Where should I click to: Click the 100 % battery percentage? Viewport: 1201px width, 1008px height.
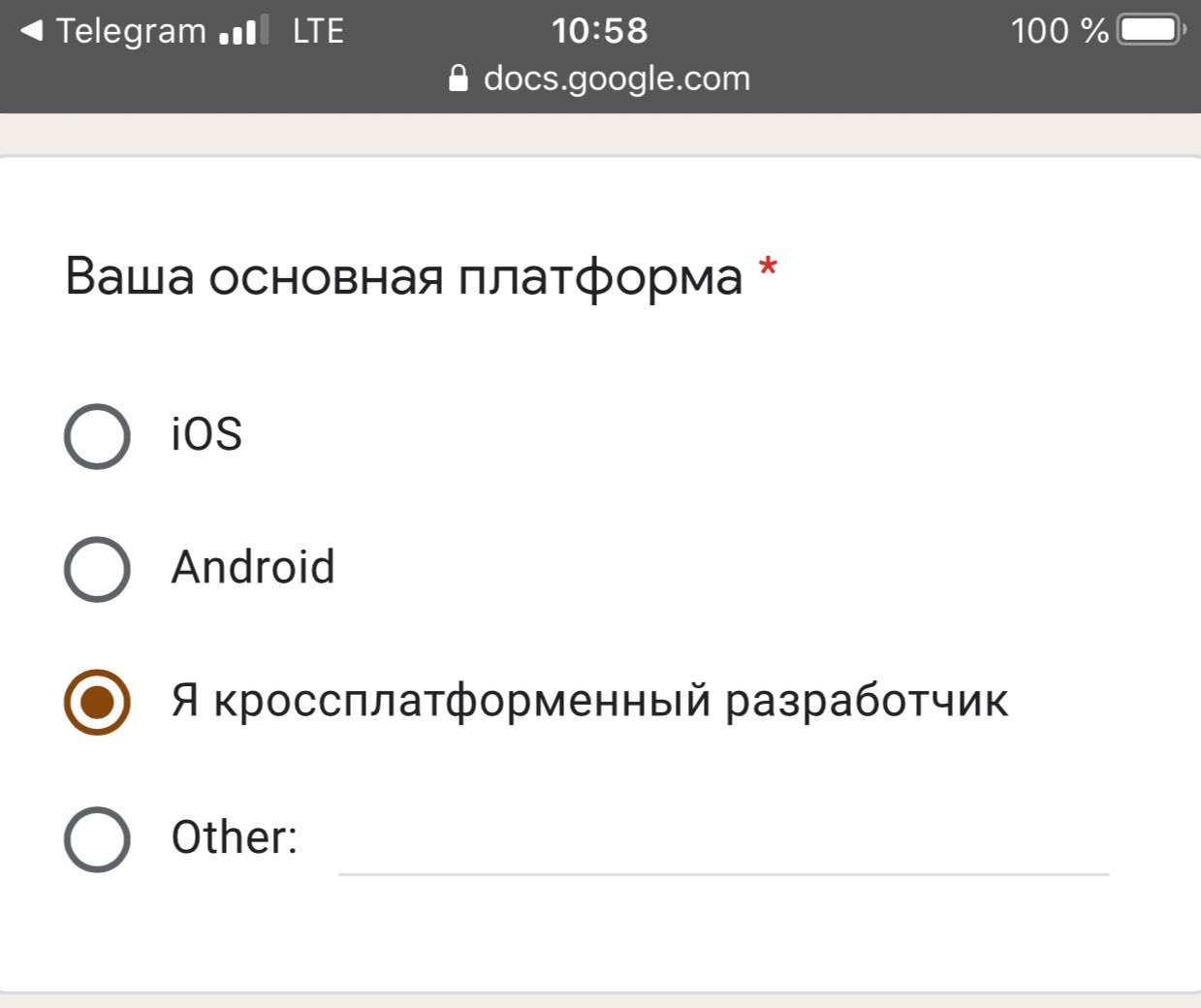(x=1059, y=31)
